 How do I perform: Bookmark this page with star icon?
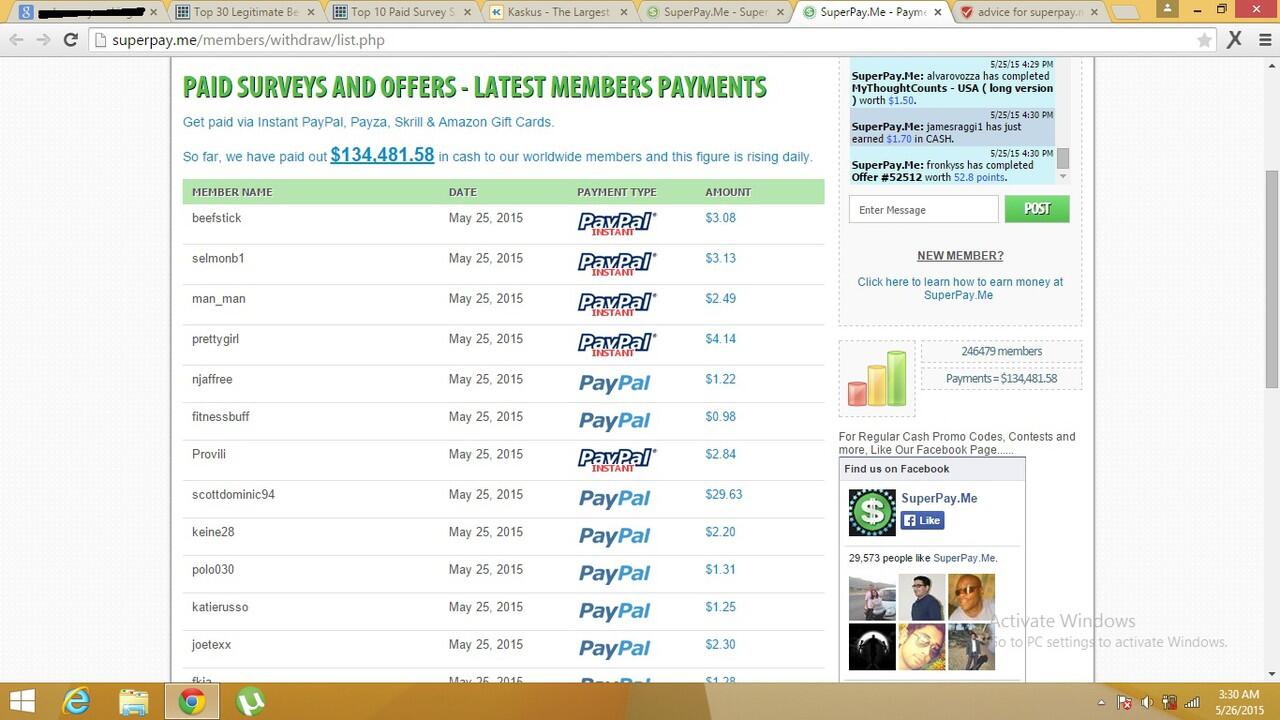(1205, 40)
